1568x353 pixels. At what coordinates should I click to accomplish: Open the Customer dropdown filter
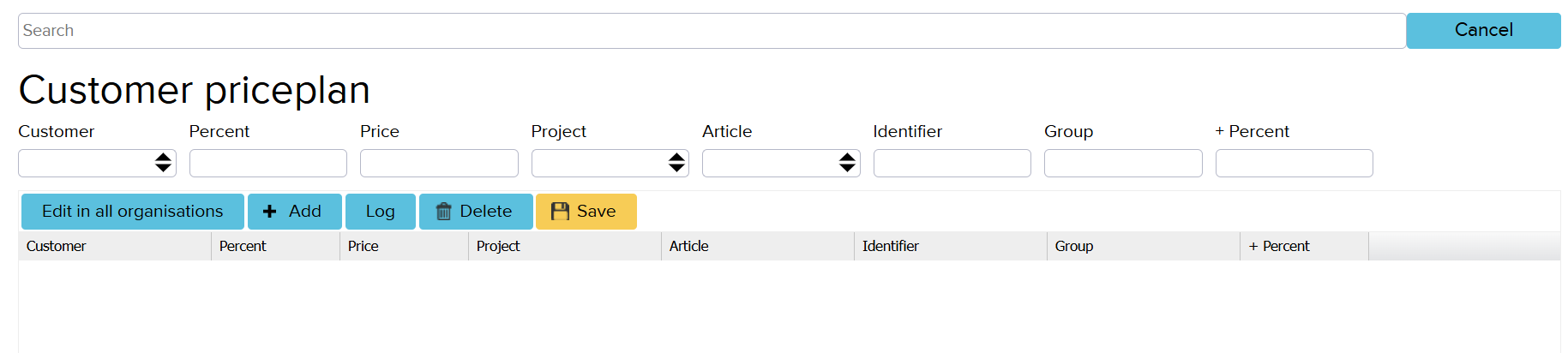[x=97, y=163]
